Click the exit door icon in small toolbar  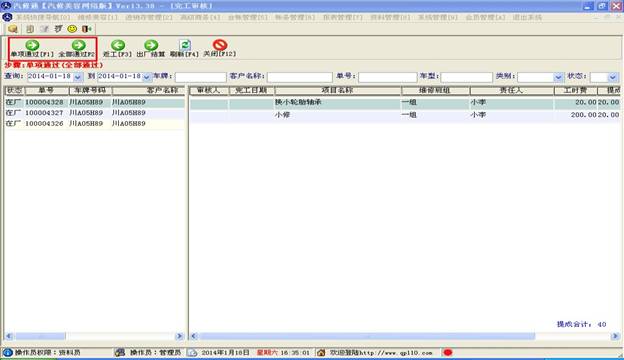click(86, 29)
